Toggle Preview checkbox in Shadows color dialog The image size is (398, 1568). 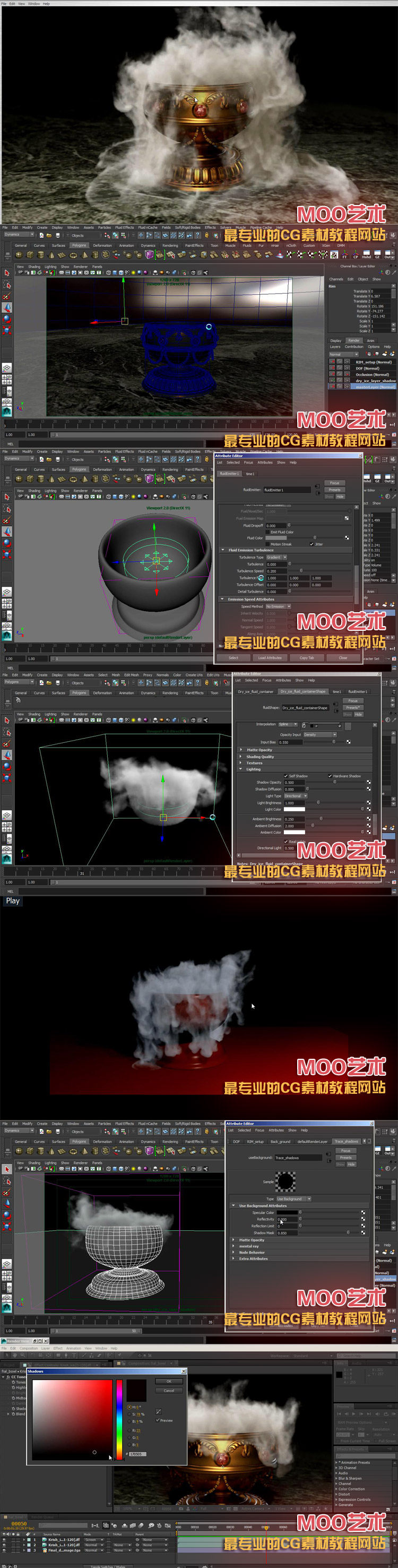pyautogui.click(x=158, y=1420)
